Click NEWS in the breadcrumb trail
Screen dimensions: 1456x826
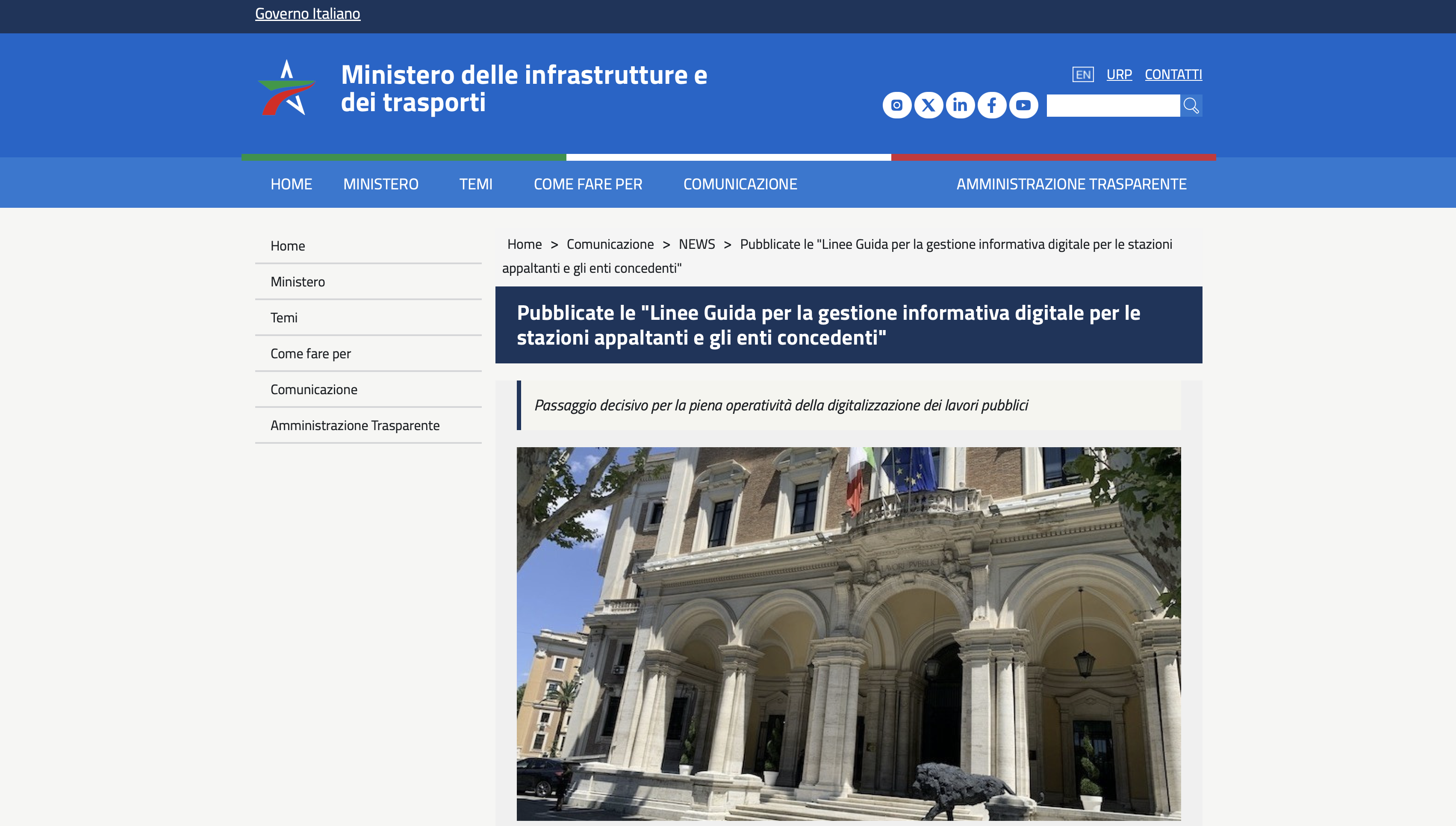(697, 244)
